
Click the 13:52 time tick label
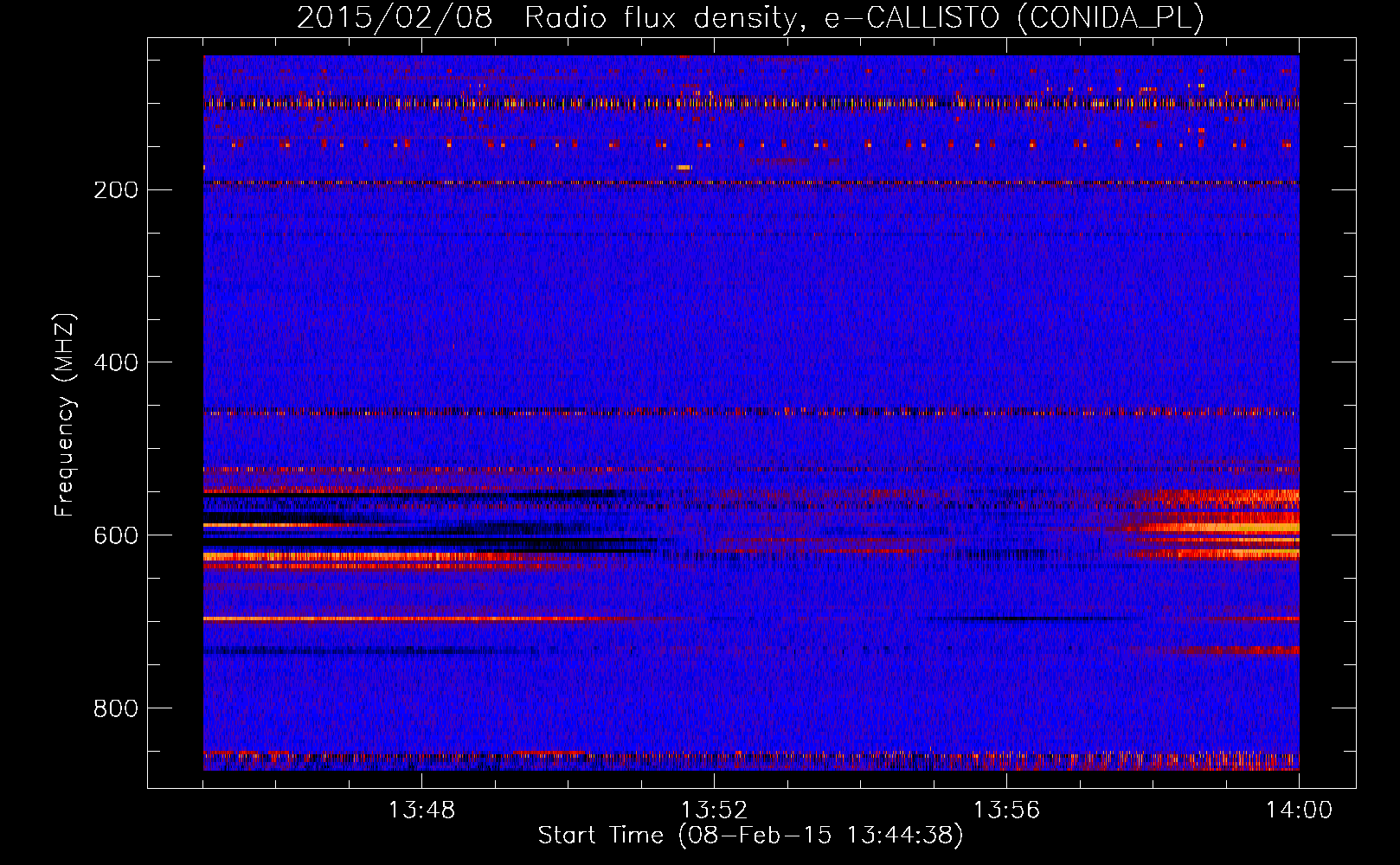(714, 811)
